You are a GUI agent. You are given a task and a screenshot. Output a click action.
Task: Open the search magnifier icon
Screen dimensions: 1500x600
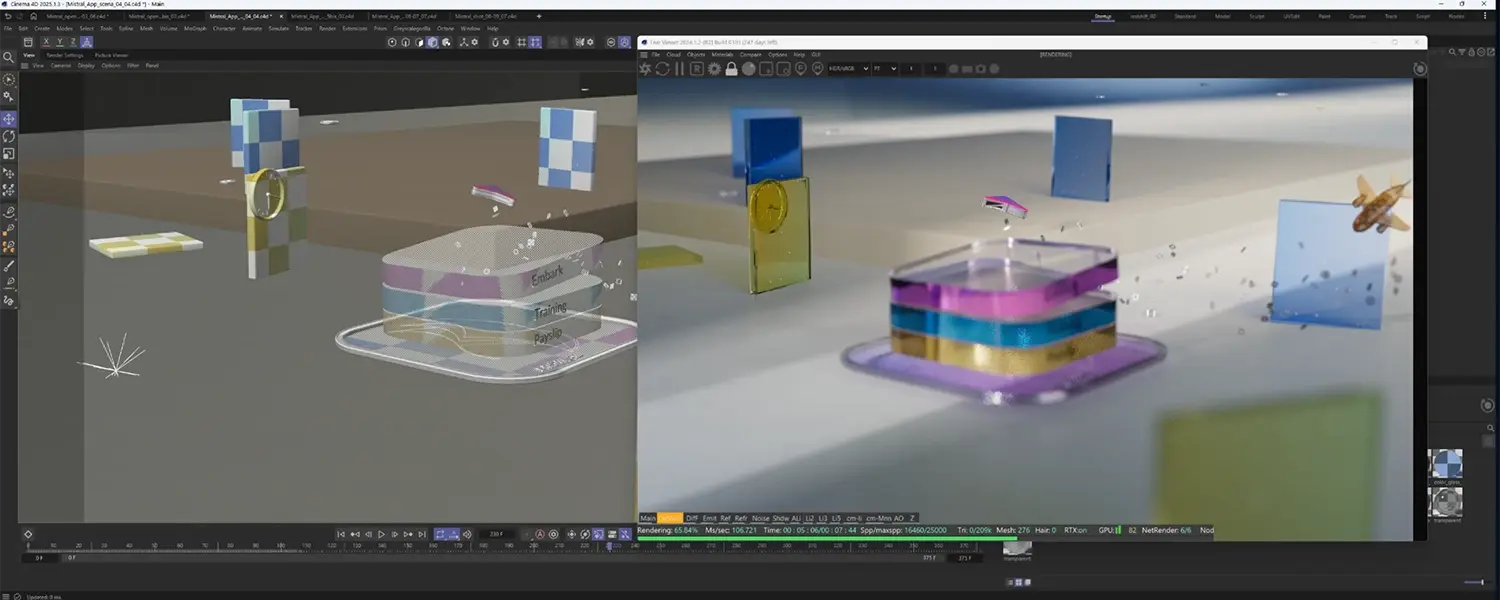[x=9, y=57]
